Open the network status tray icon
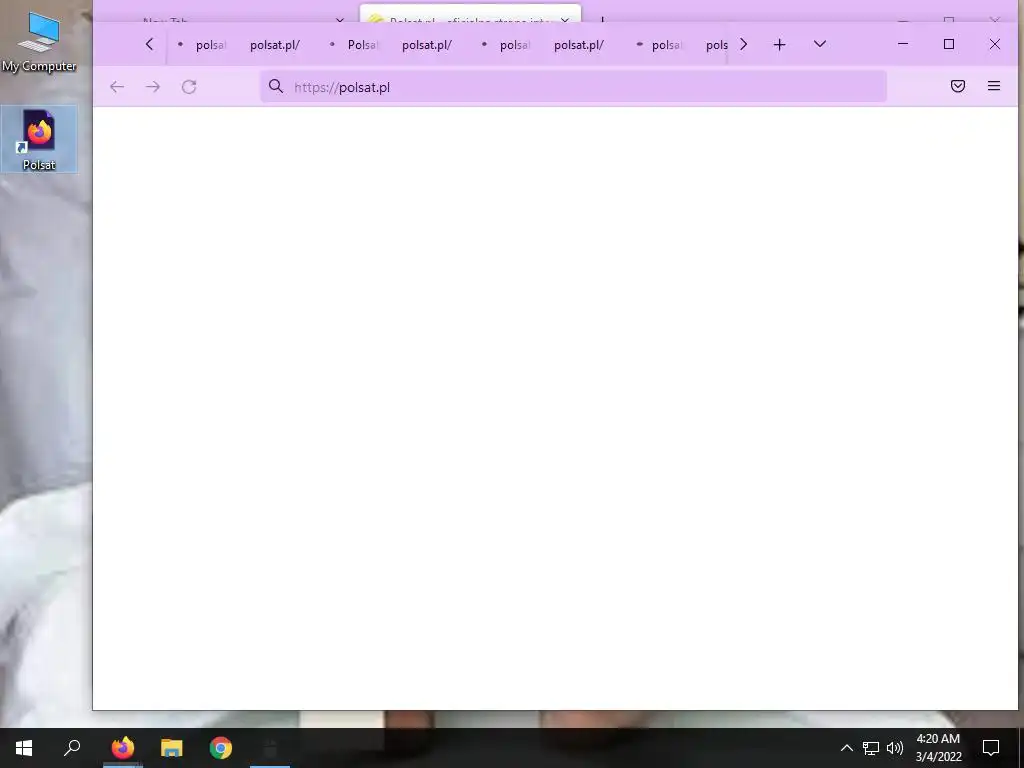This screenshot has height=768, width=1024. pos(871,748)
